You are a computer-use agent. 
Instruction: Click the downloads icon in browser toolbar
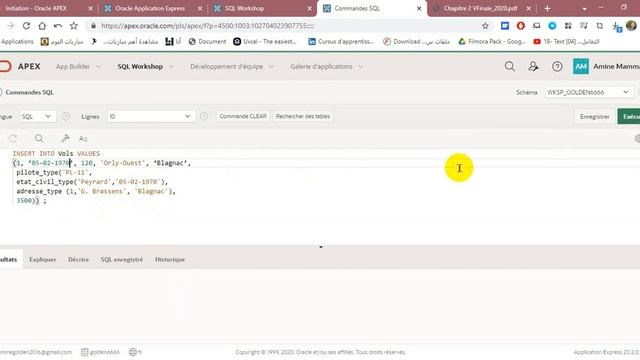616,26
